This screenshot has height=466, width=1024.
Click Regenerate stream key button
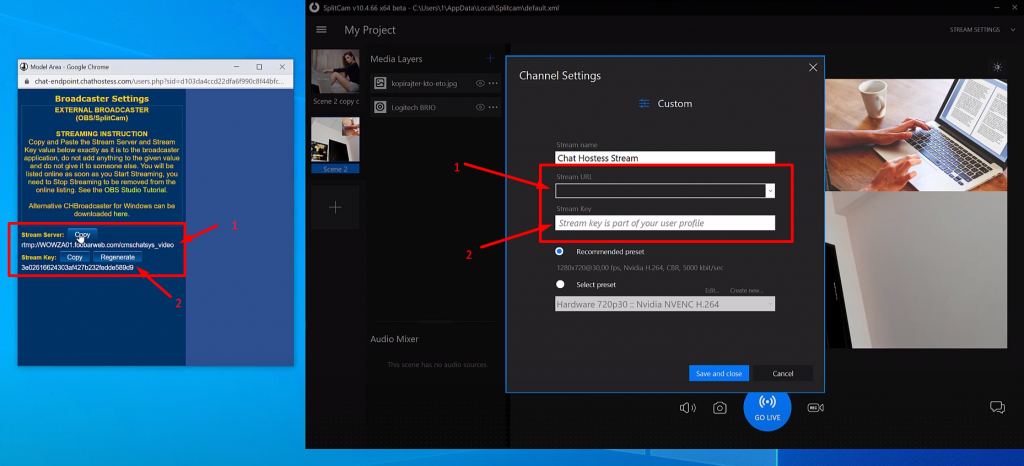tap(118, 257)
